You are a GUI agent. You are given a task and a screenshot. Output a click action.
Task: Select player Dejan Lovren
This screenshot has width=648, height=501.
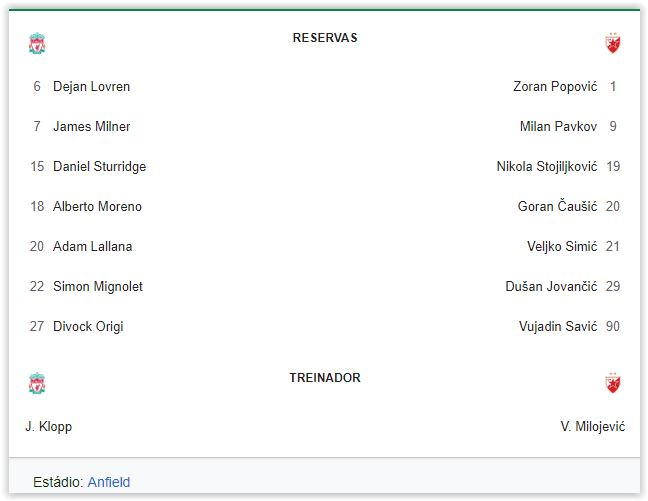coord(91,86)
